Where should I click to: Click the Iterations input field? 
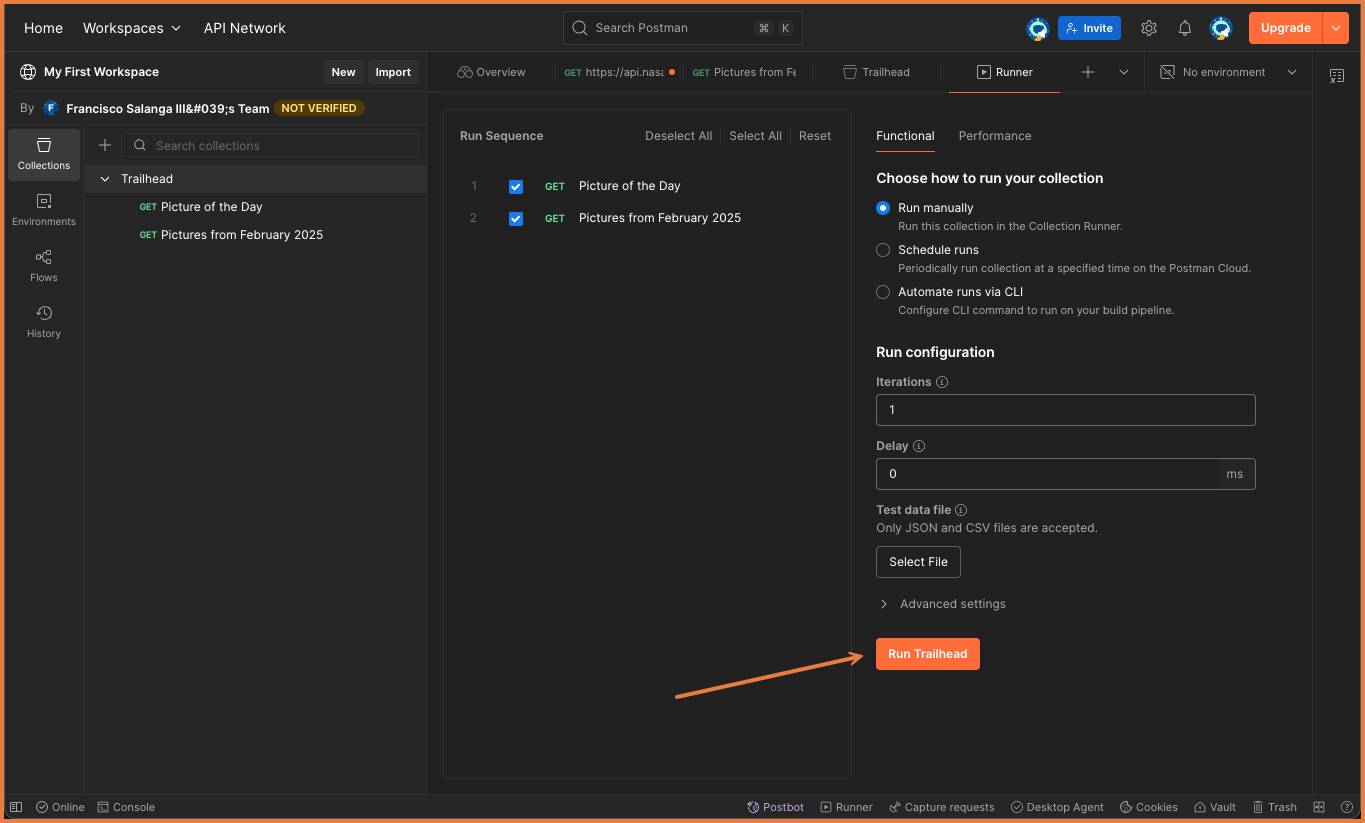click(x=1065, y=410)
